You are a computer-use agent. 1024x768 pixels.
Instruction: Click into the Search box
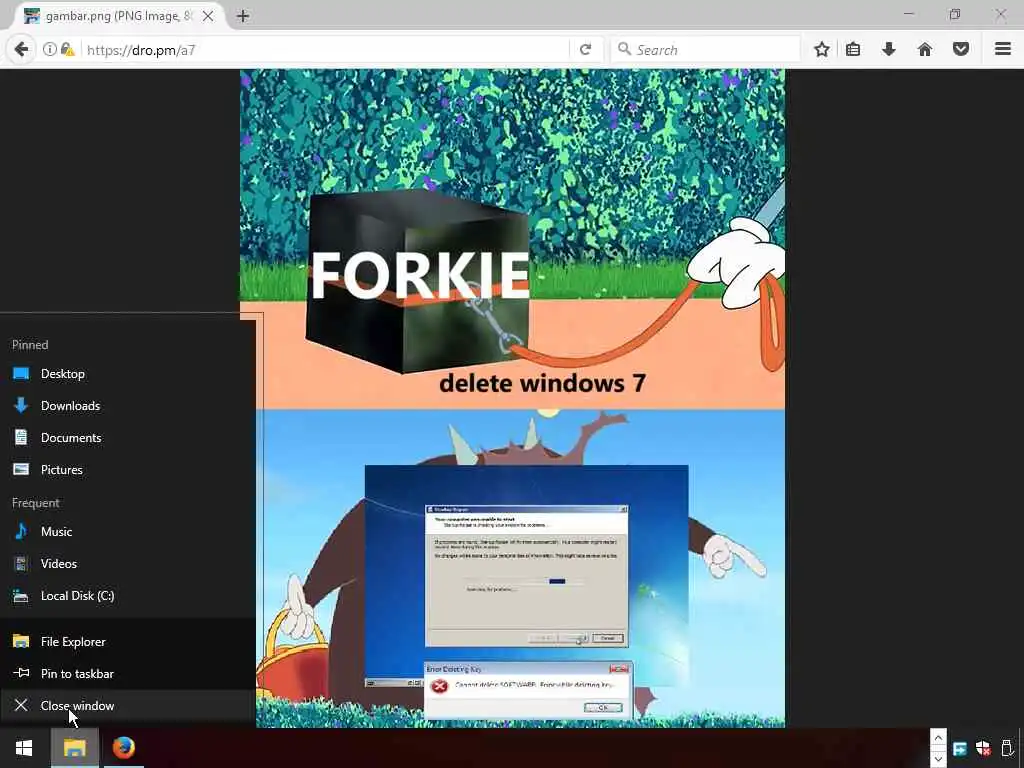coord(705,50)
